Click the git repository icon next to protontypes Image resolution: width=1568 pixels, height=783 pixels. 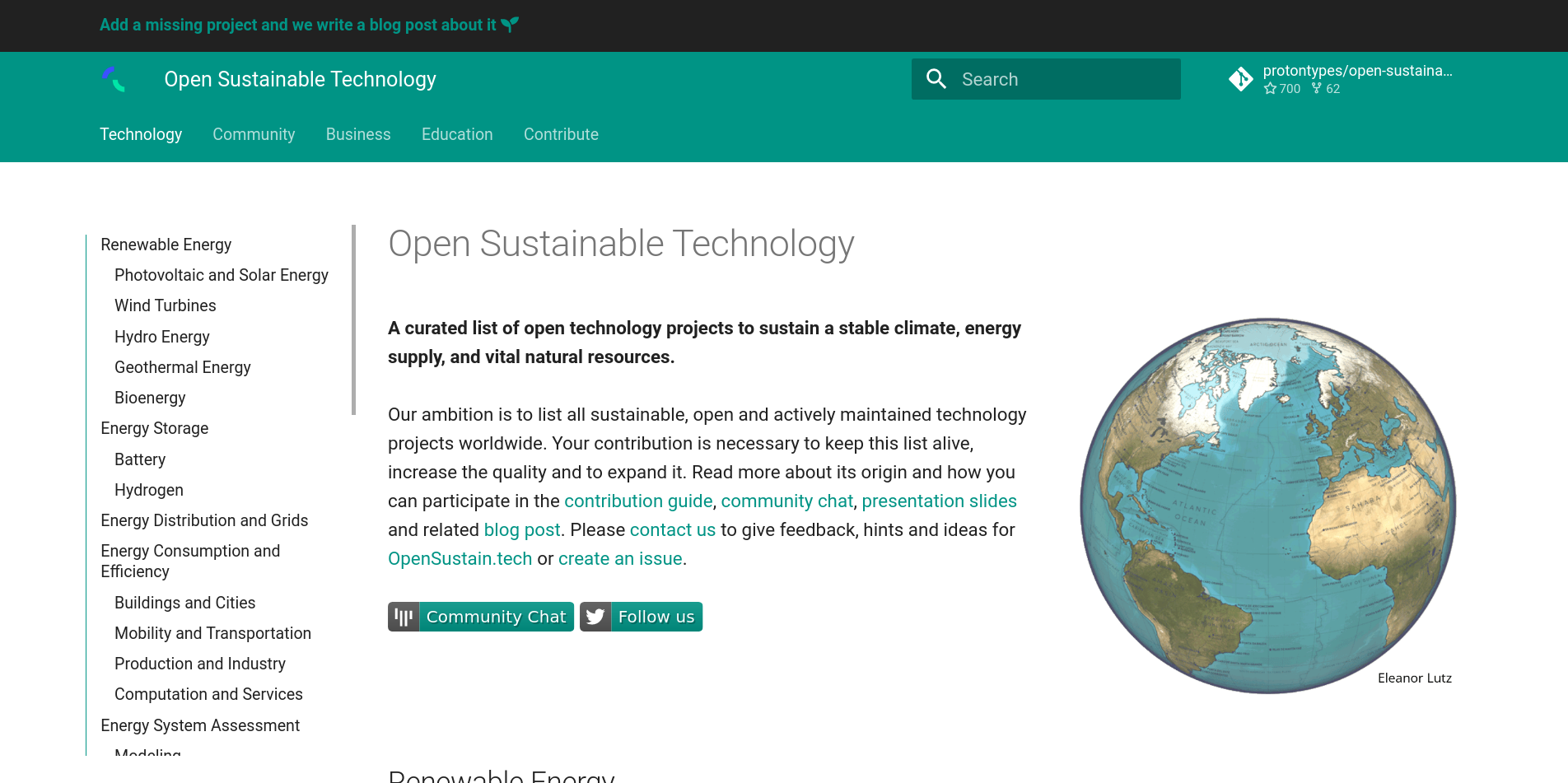click(x=1241, y=79)
